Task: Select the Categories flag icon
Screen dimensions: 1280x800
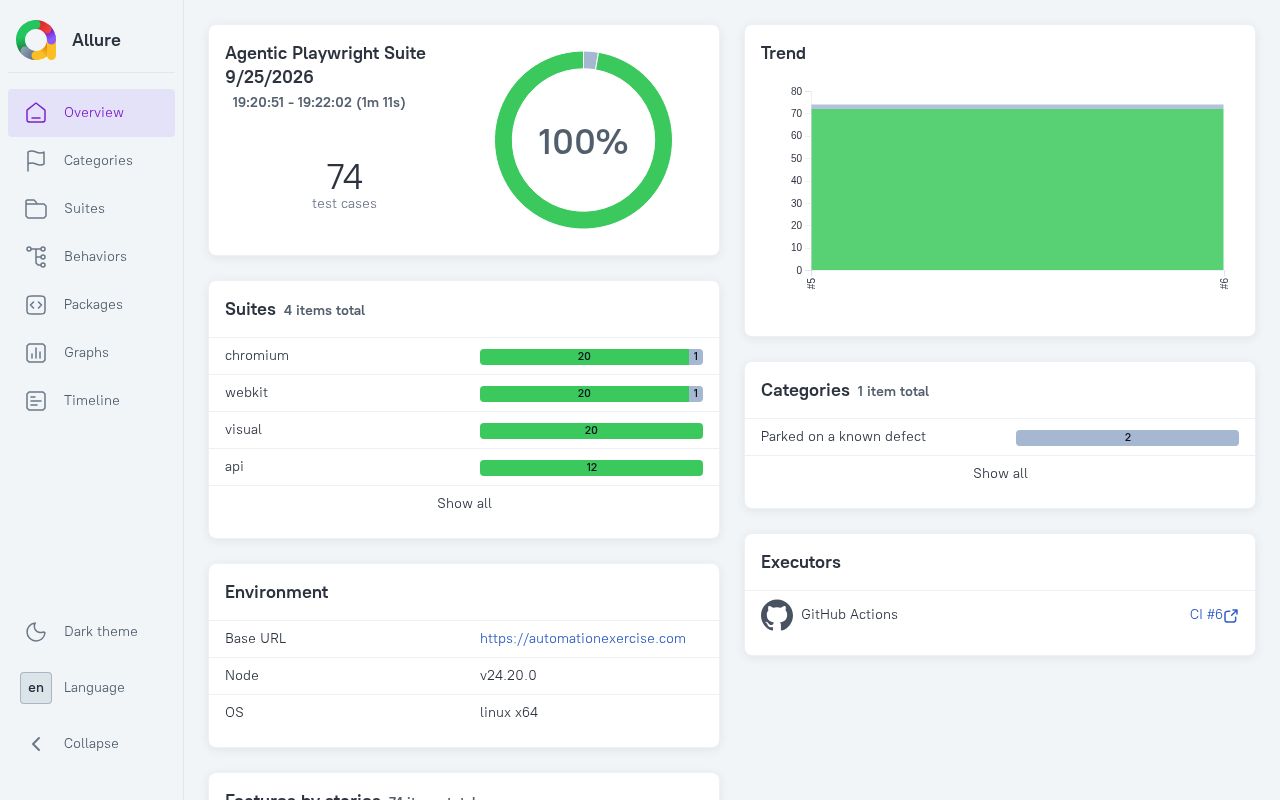Action: [36, 160]
